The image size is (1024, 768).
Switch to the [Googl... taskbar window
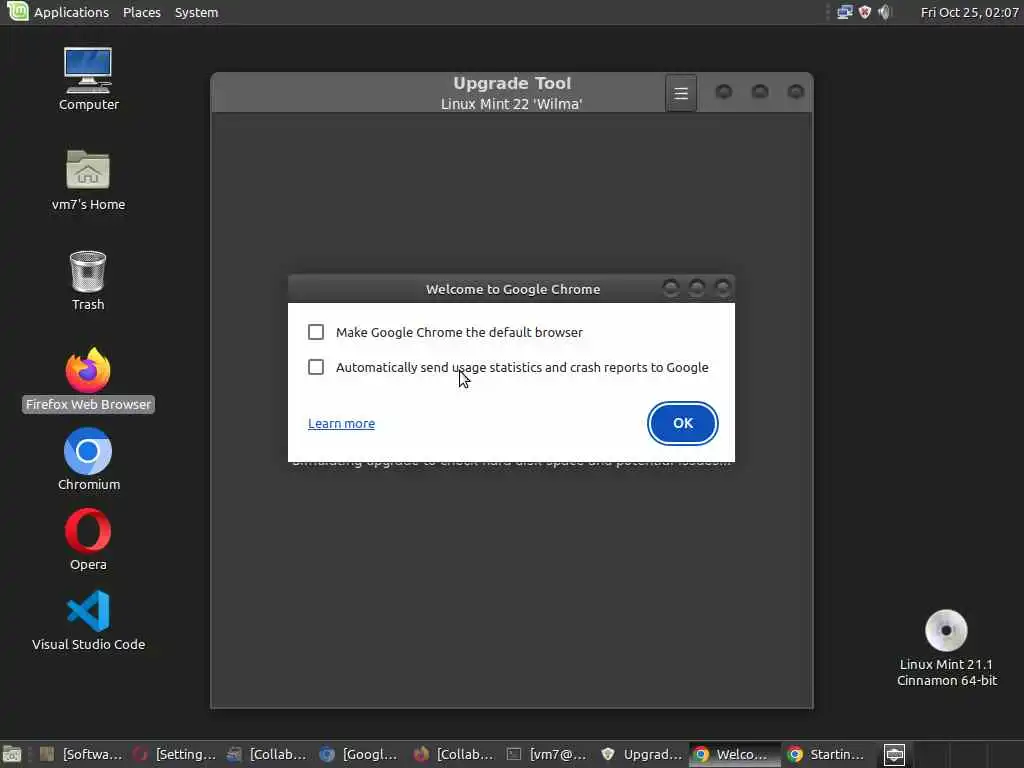tap(359, 754)
